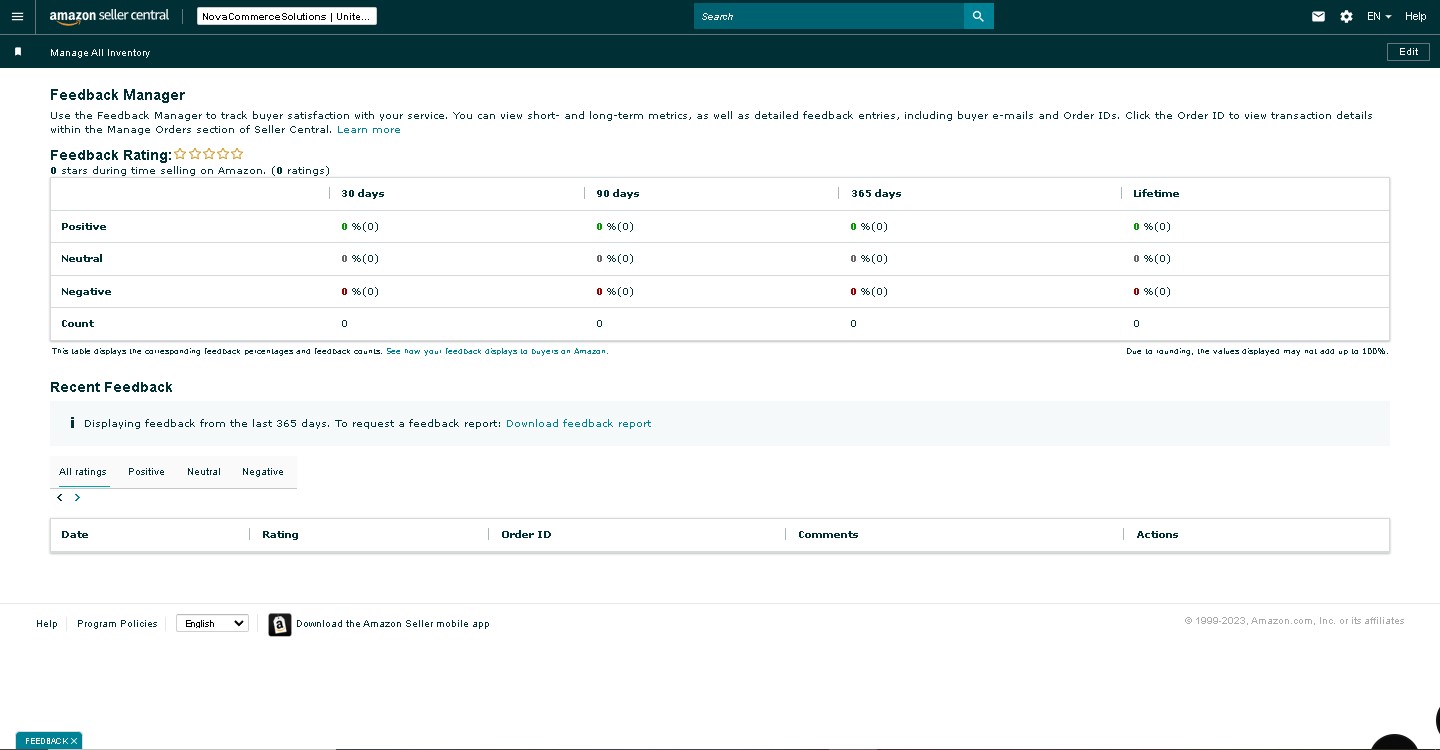This screenshot has width=1440, height=750.
Task: Click the Rating column header
Action: pyautogui.click(x=280, y=535)
